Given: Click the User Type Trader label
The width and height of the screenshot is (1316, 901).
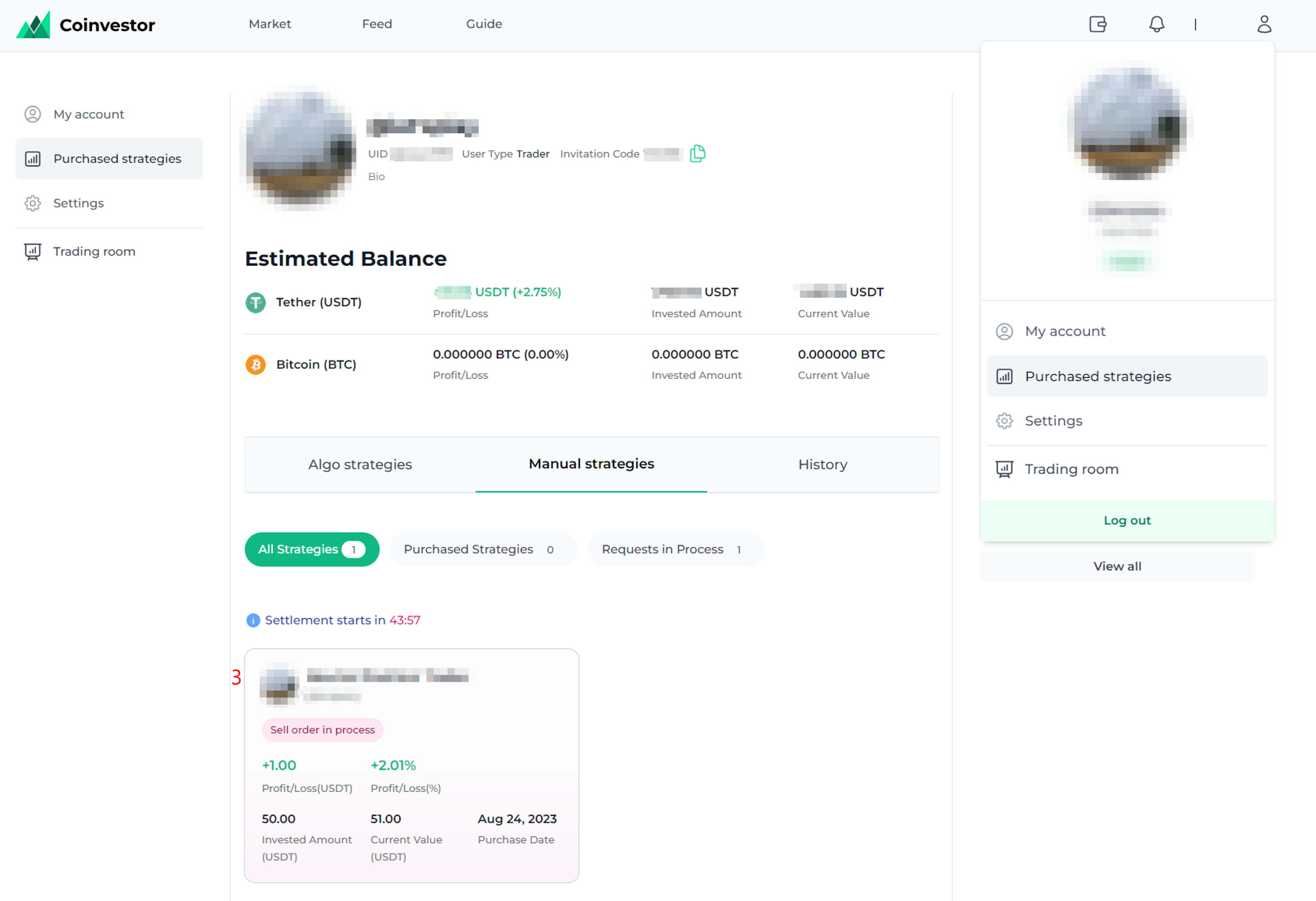Looking at the screenshot, I should (x=506, y=154).
